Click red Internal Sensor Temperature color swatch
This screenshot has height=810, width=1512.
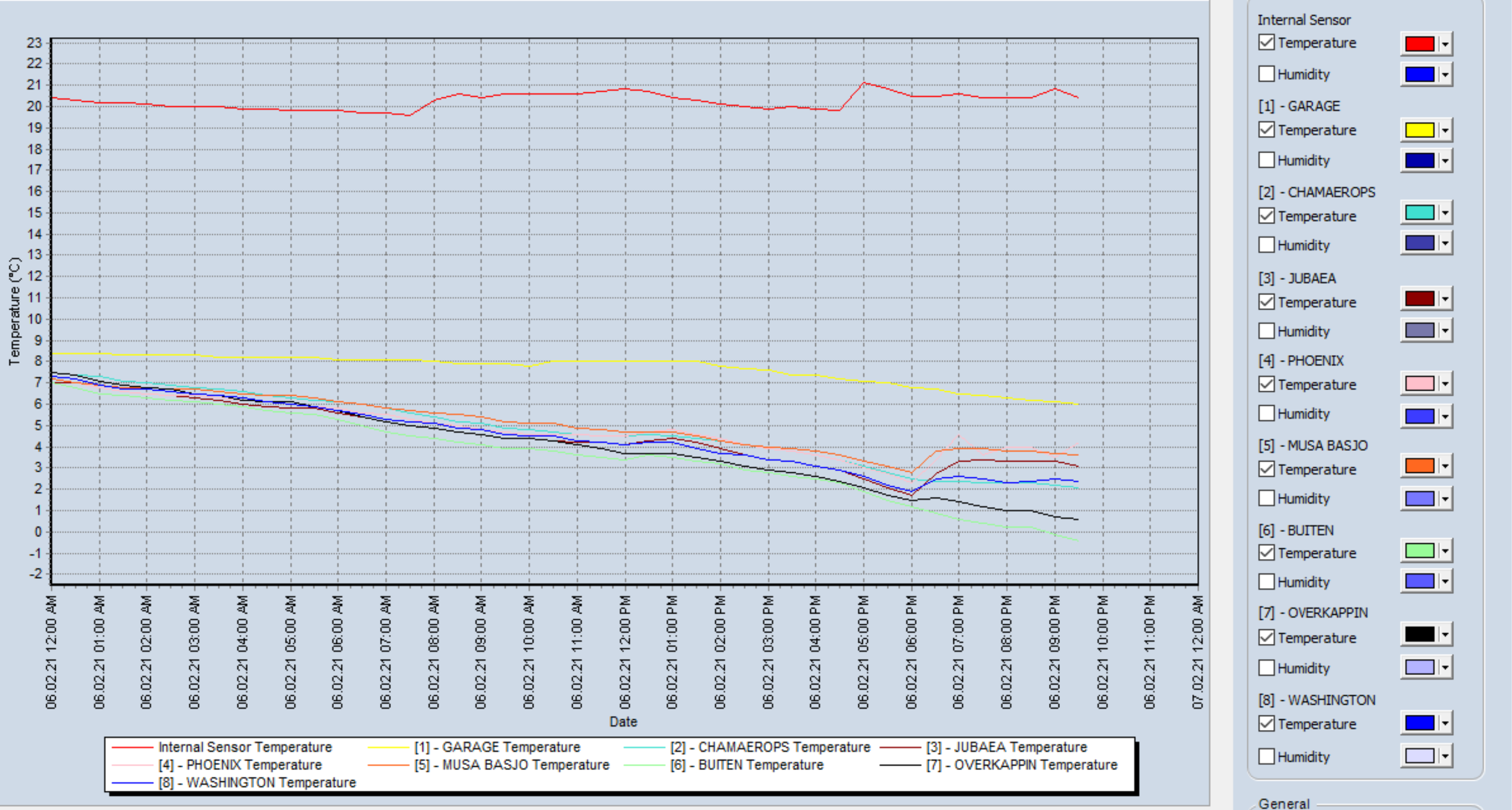(x=1419, y=43)
